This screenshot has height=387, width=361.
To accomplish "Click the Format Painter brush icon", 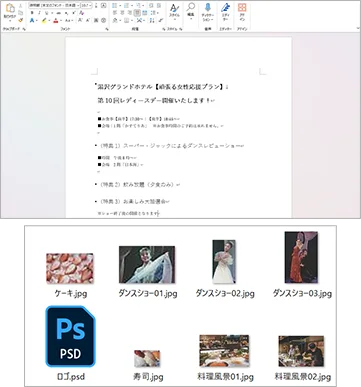I will (21, 21).
